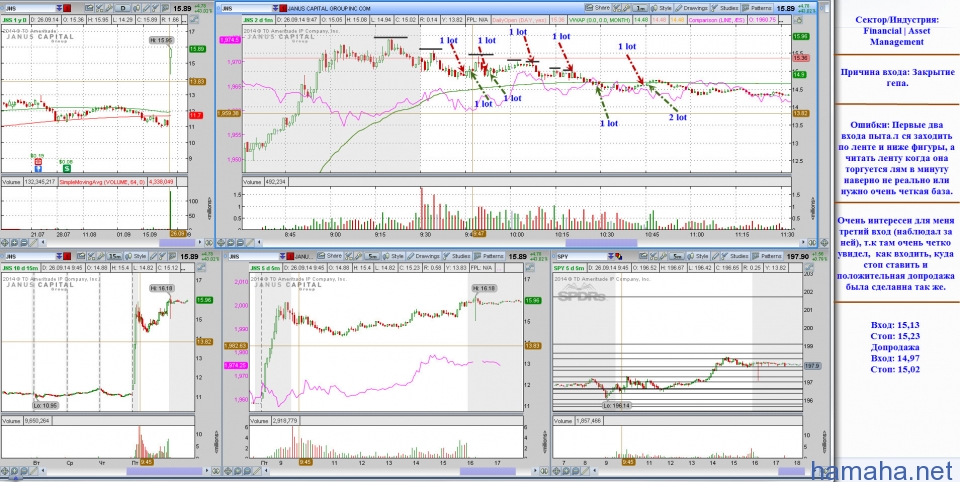Click wrench icon in JNS 15m chart
Screen dimensions: 960x482
pyautogui.click(x=100, y=256)
